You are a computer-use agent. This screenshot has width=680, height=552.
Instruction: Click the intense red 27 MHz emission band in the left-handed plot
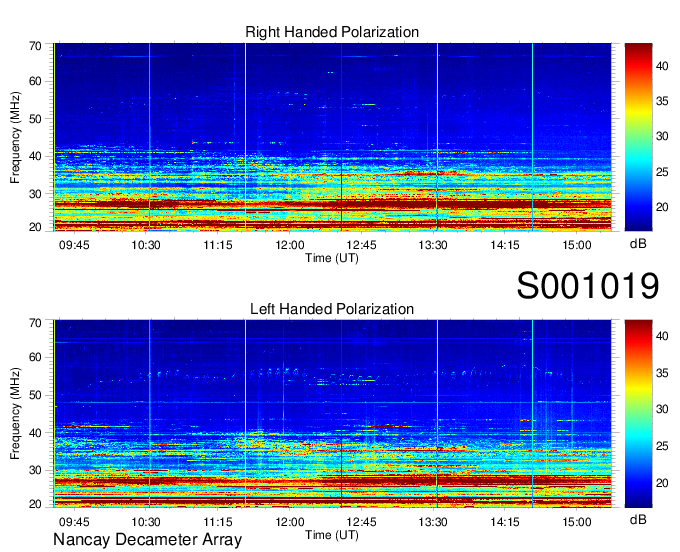pos(333,480)
